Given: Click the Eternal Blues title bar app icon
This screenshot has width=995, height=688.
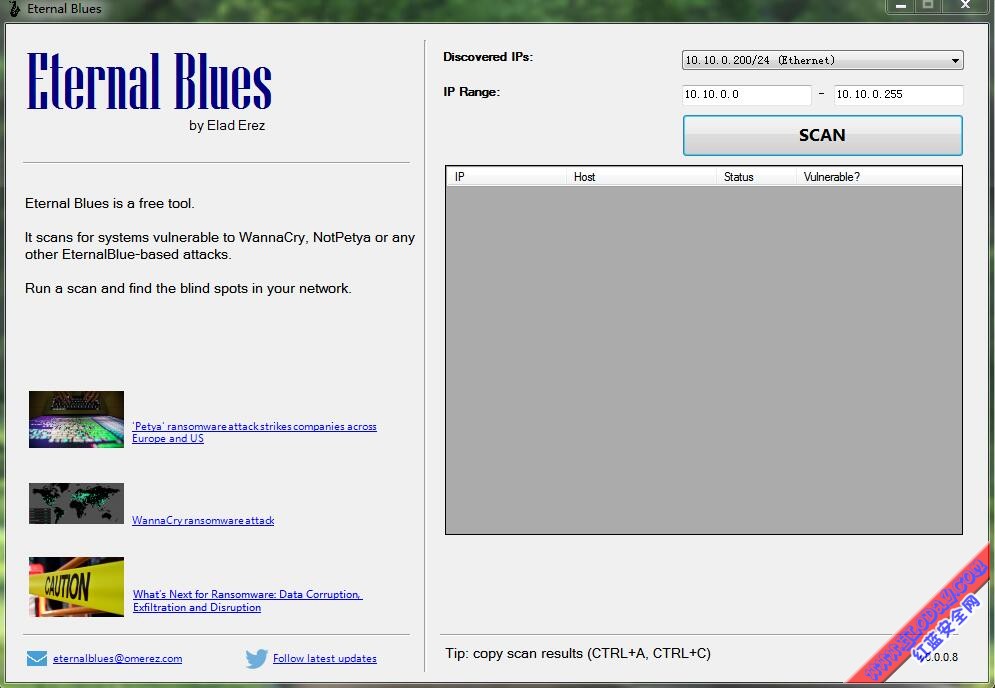Looking at the screenshot, I should click(x=14, y=8).
